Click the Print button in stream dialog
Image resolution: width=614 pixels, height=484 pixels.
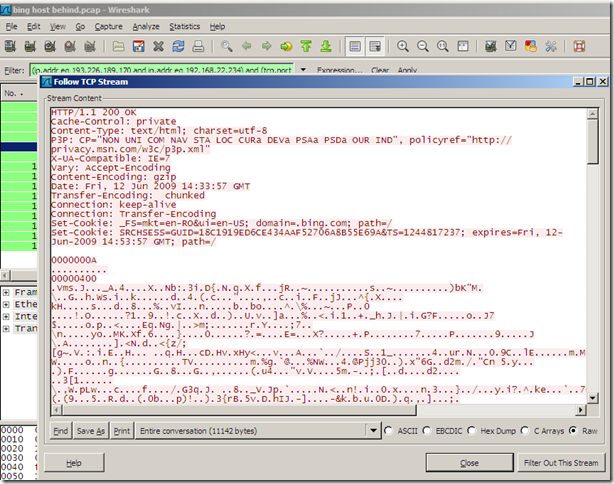click(122, 431)
